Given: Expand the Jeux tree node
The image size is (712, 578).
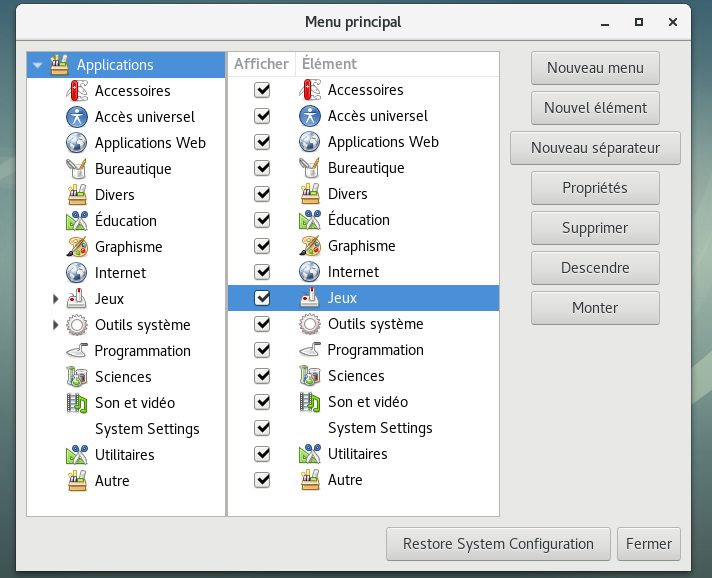Looking at the screenshot, I should (55, 299).
